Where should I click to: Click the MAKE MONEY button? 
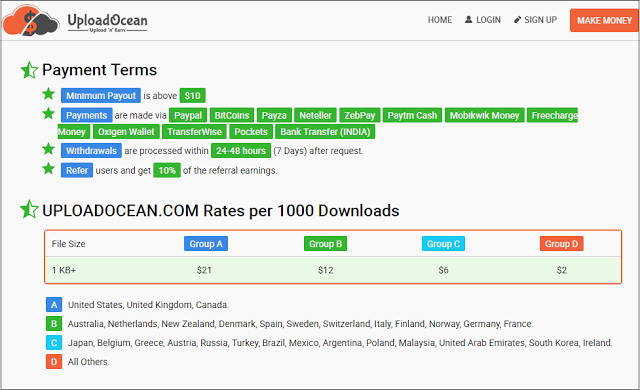tap(604, 20)
